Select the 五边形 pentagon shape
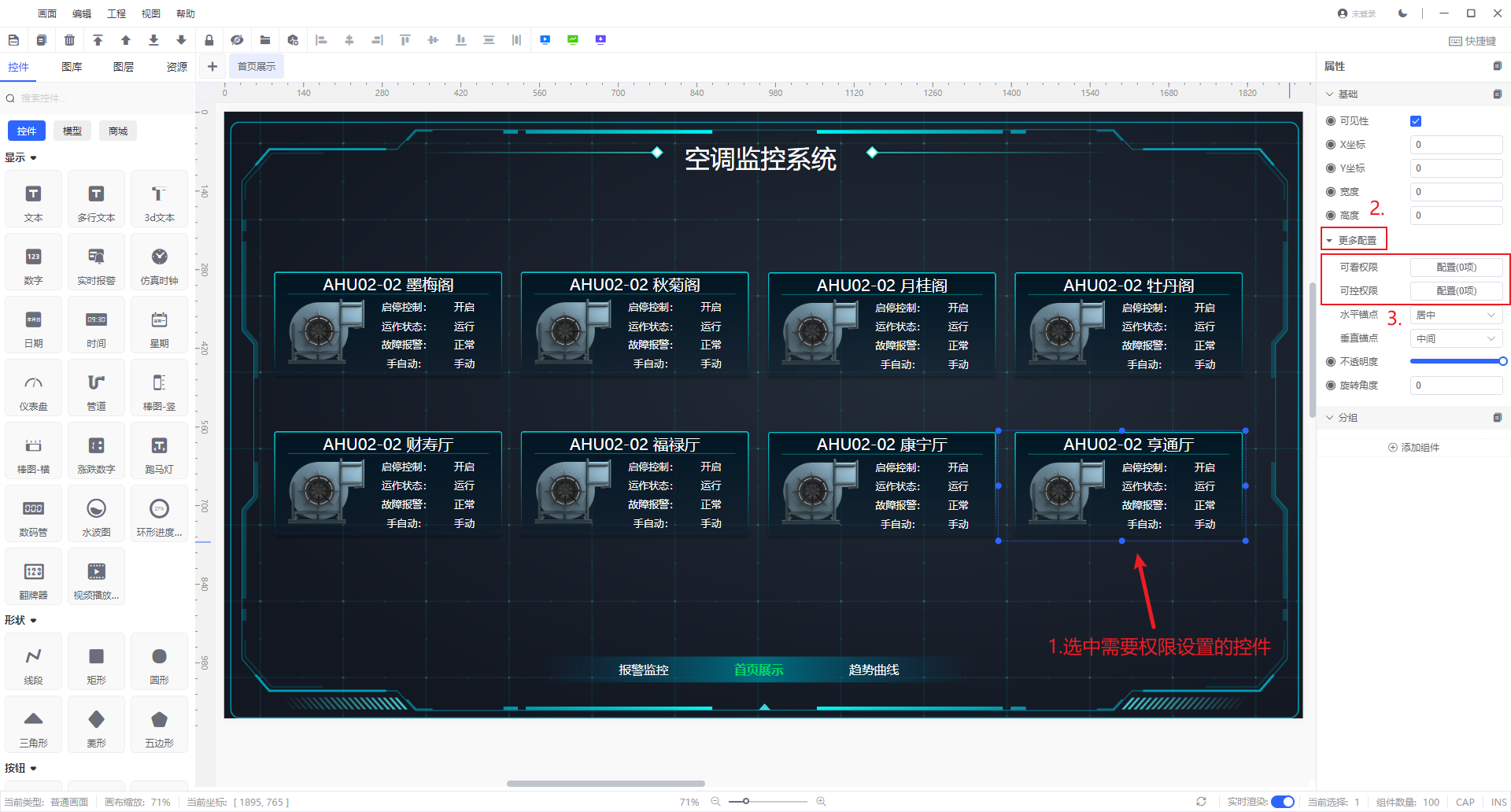Image resolution: width=1511 pixels, height=812 pixels. [x=159, y=727]
